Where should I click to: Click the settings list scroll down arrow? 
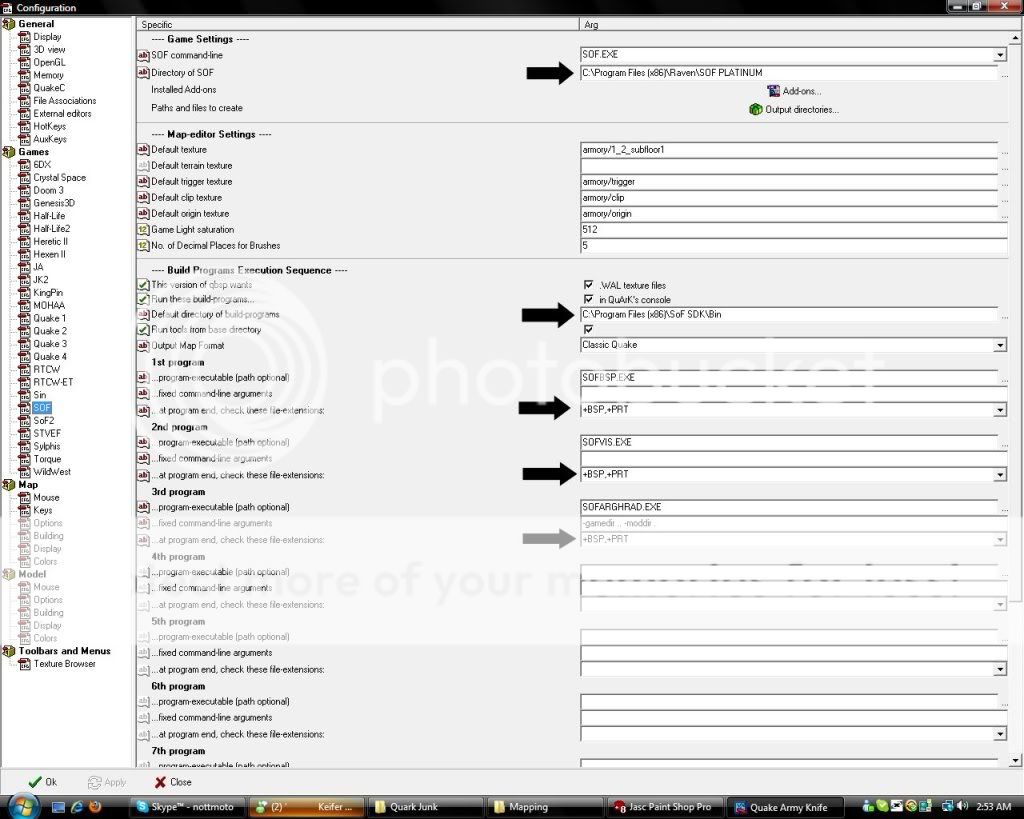pos(1016,760)
